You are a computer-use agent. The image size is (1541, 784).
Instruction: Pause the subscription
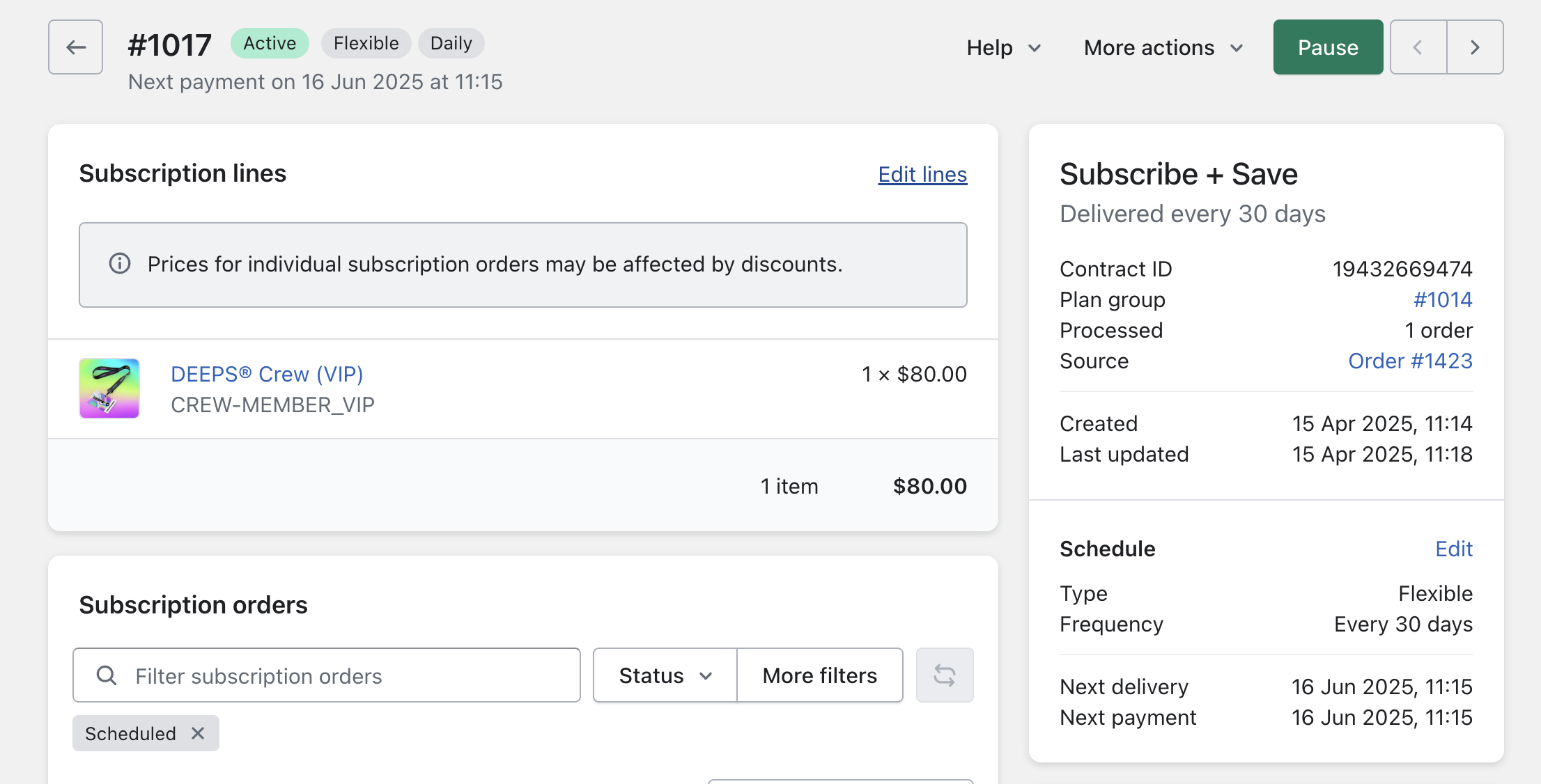pyautogui.click(x=1327, y=47)
